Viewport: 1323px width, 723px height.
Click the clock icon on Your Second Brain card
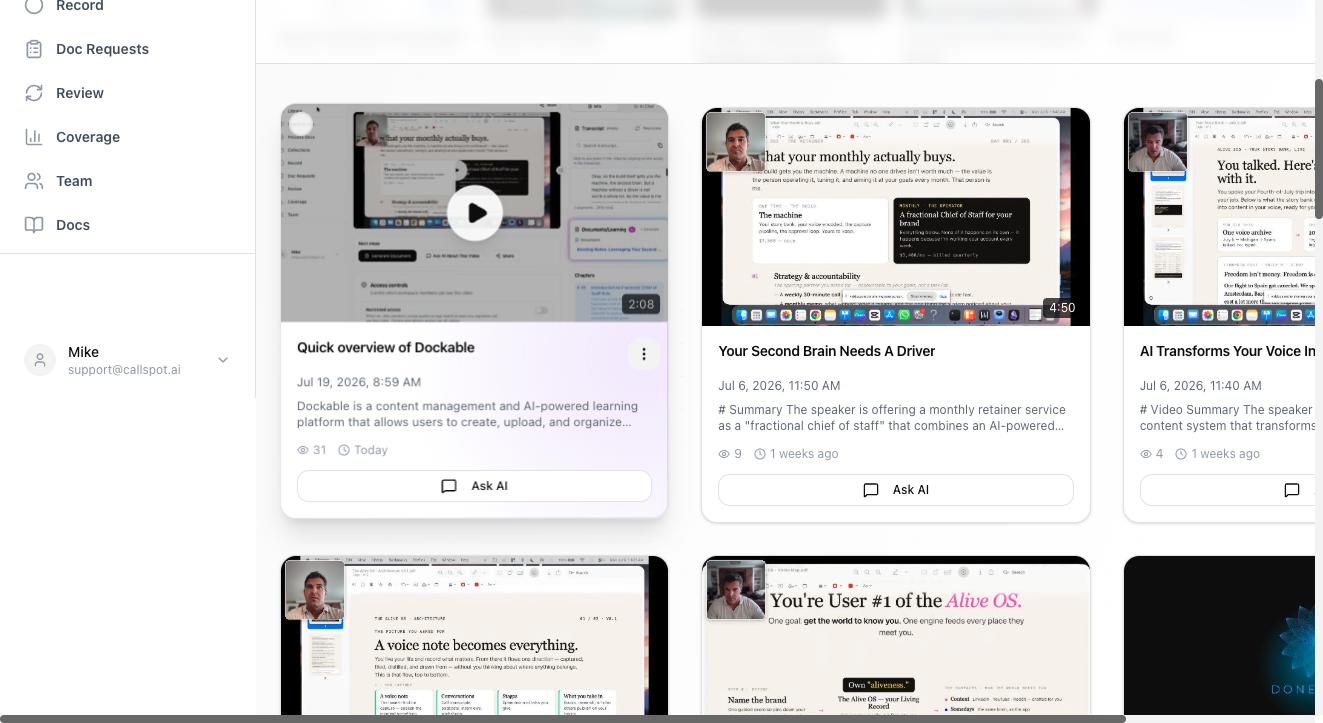point(760,454)
